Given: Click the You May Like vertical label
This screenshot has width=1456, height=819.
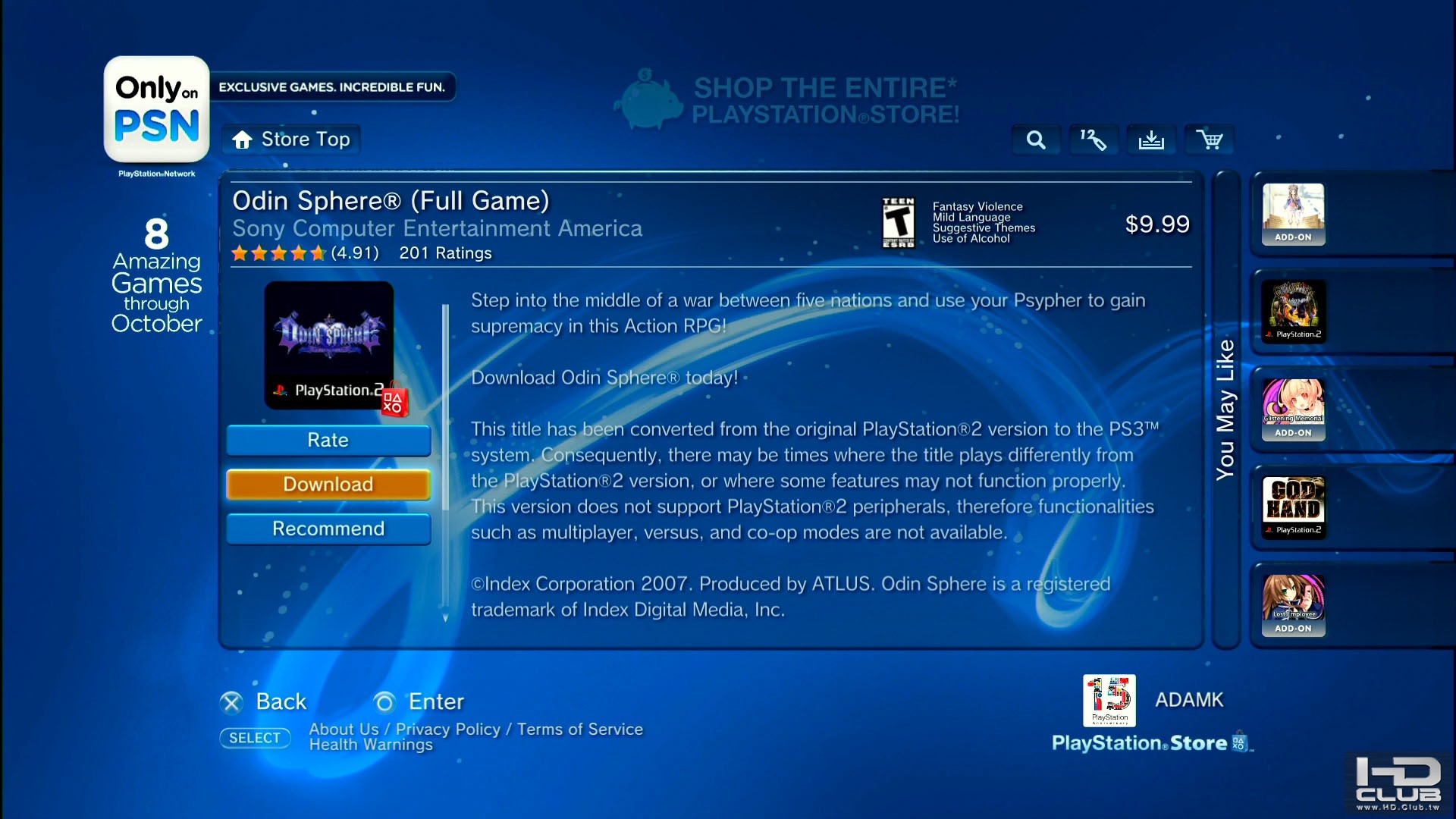Looking at the screenshot, I should pos(1225,409).
